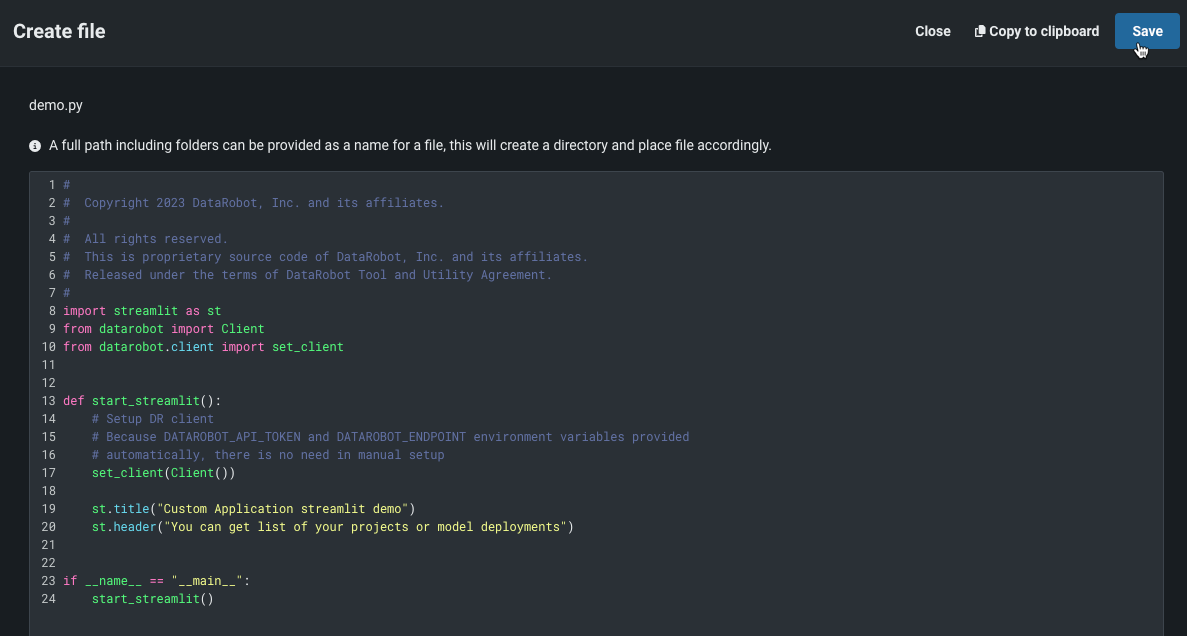Image resolution: width=1187 pixels, height=636 pixels.
Task: Click the info circle icon
Action: pos(35,146)
